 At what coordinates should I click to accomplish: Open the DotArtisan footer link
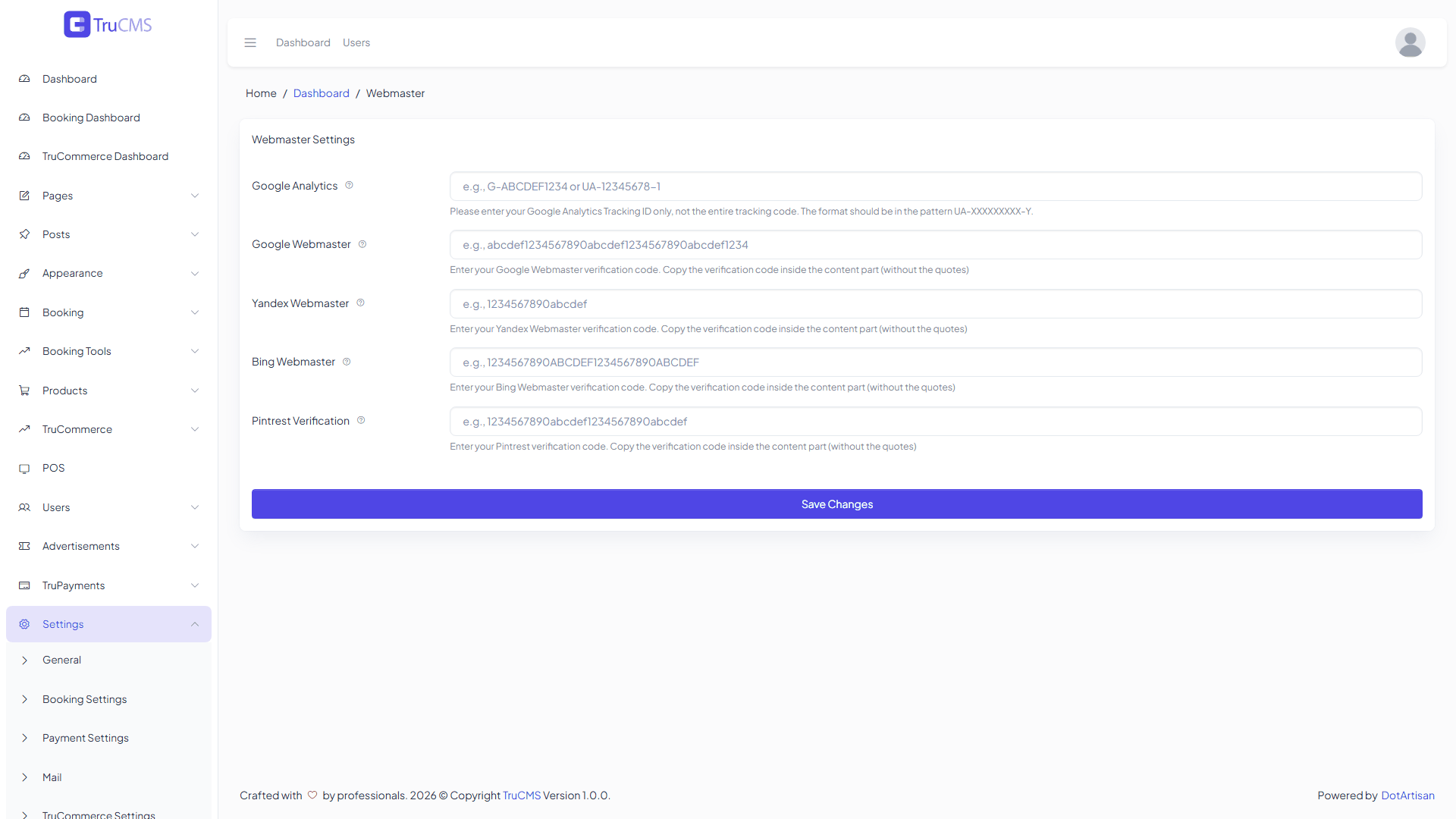(1407, 795)
